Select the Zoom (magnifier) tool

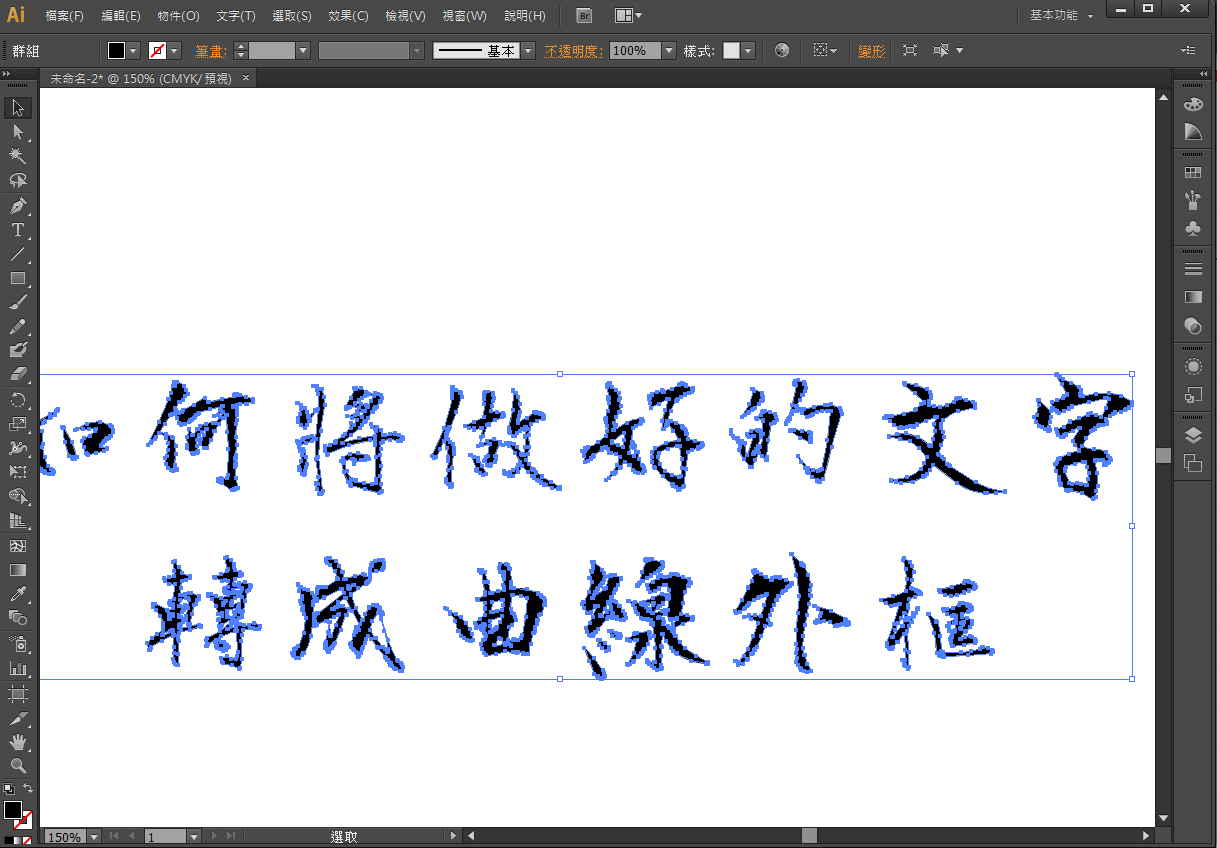click(x=18, y=766)
